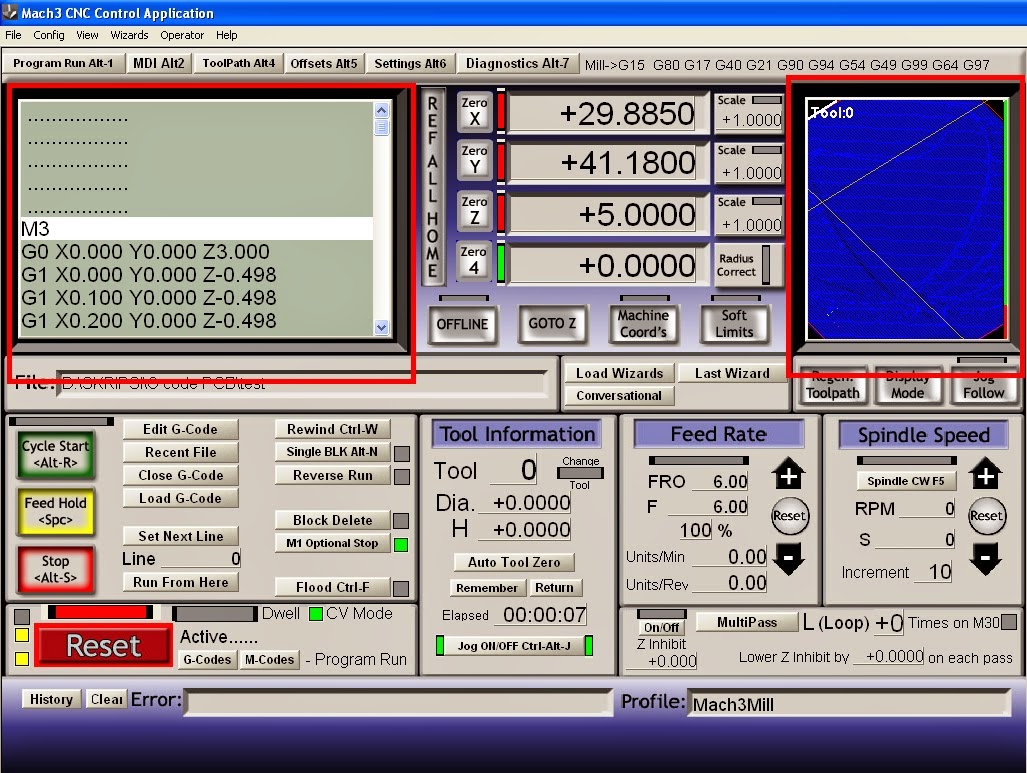
Task: Click the toolpath preview display
Action: pyautogui.click(x=906, y=219)
